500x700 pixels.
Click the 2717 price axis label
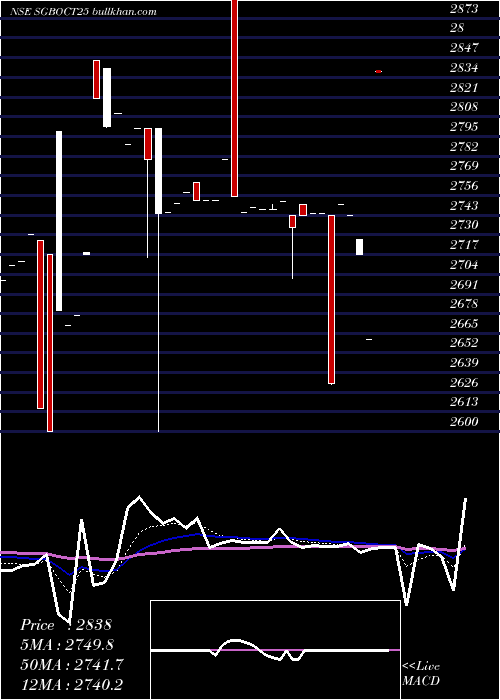(x=464, y=245)
